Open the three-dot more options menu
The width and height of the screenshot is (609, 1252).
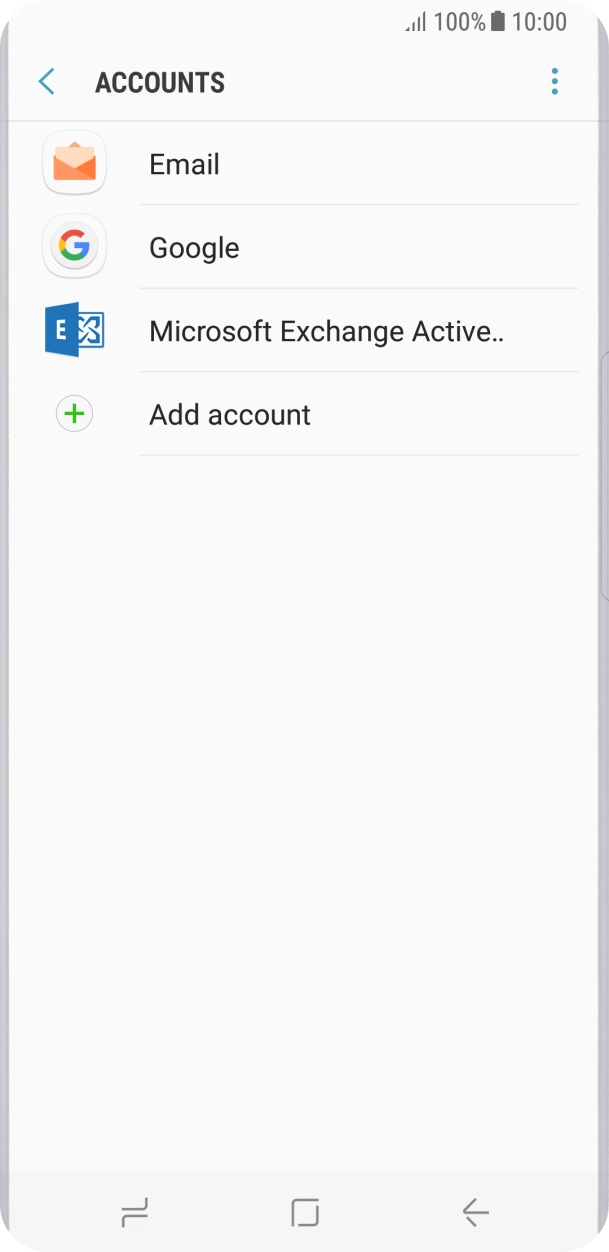click(554, 82)
